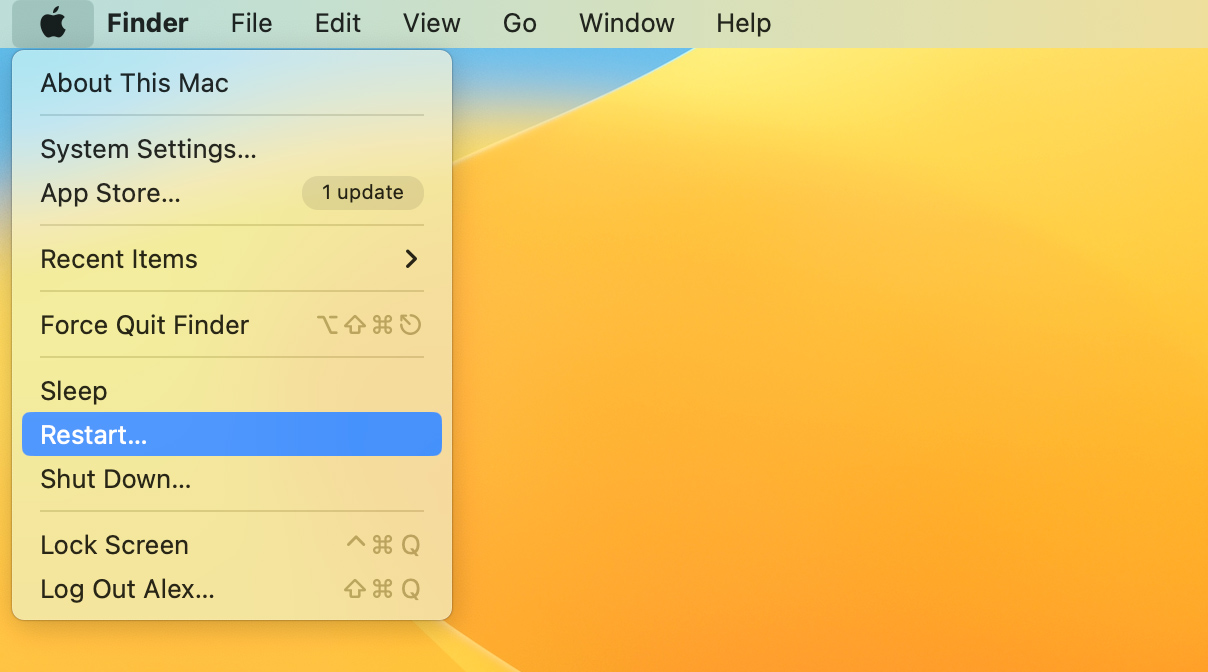Choose About This Mac
The image size is (1208, 672).
pos(232,83)
